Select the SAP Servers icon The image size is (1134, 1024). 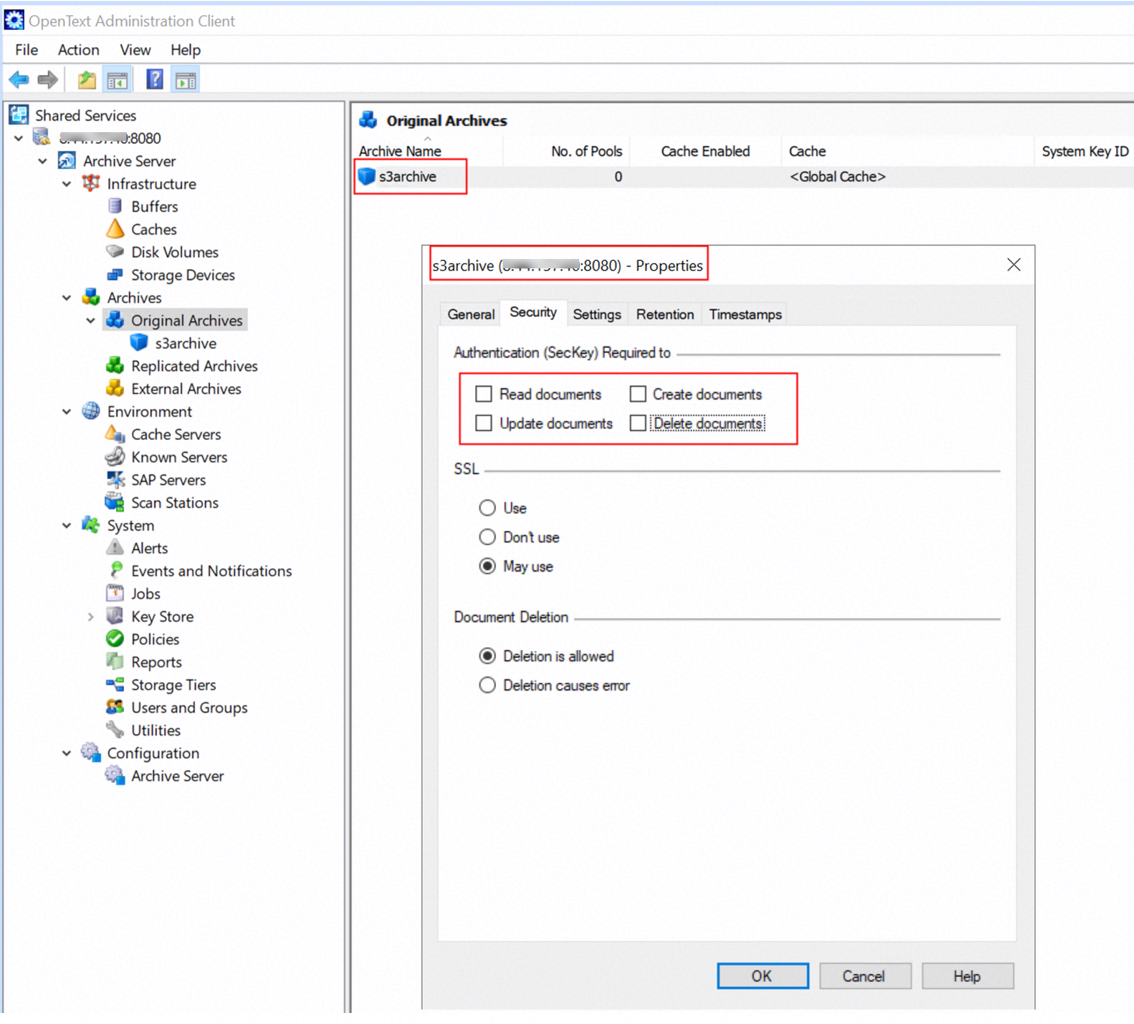114,479
